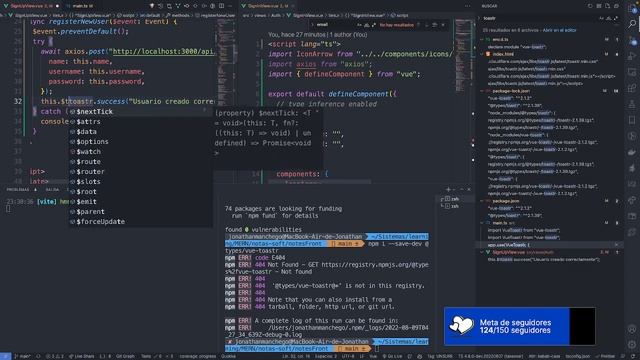Select second zsh terminal in terminal list
This screenshot has height=360, width=640.
pyautogui.click(x=455, y=206)
